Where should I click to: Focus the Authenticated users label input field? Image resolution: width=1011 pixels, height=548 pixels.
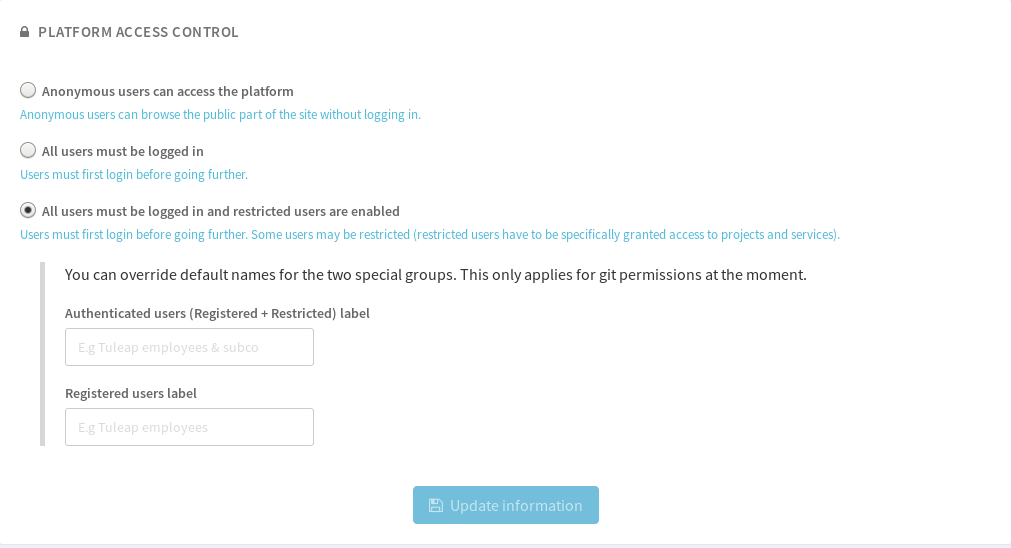[x=189, y=347]
